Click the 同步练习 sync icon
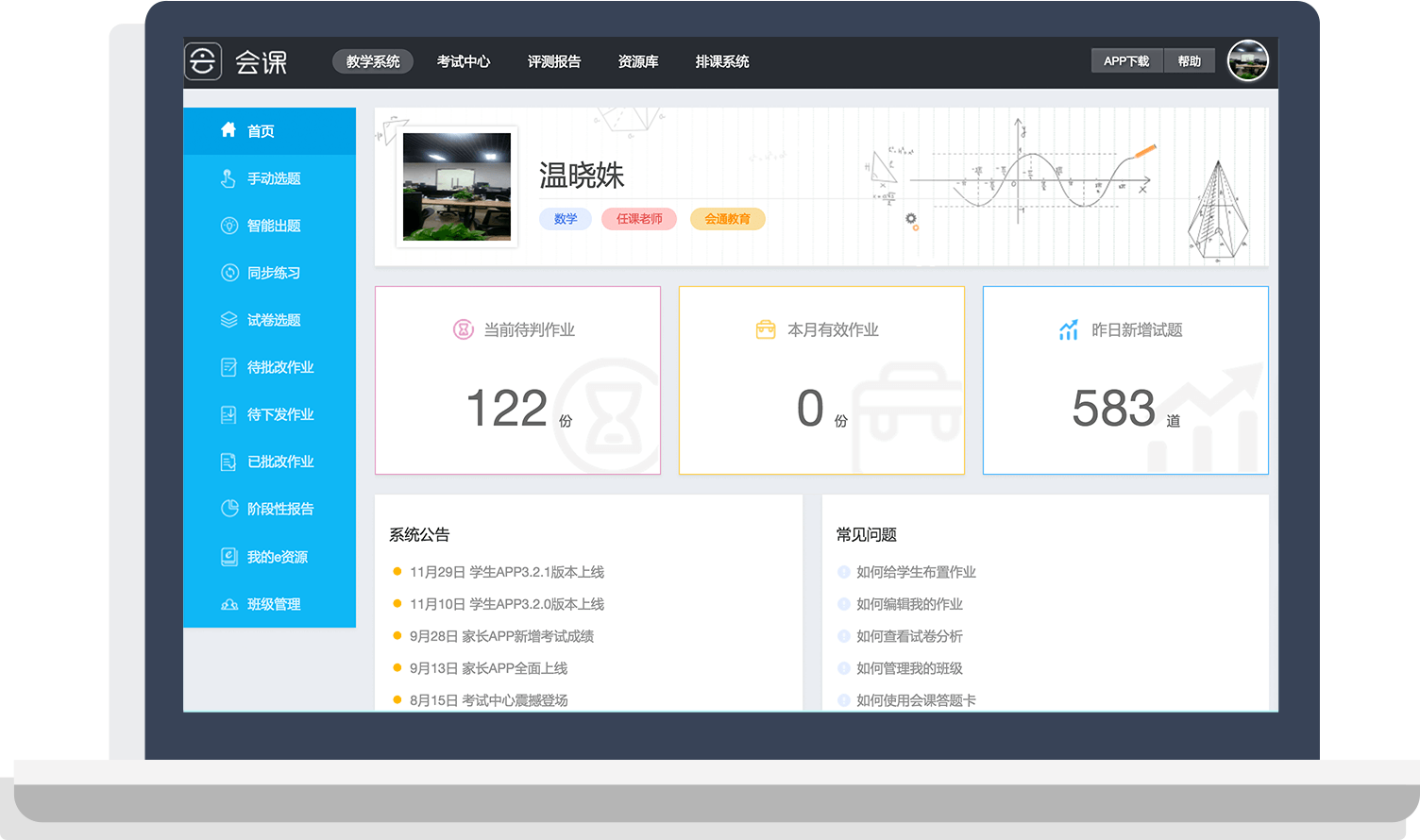This screenshot has height=840, width=1420. click(229, 273)
